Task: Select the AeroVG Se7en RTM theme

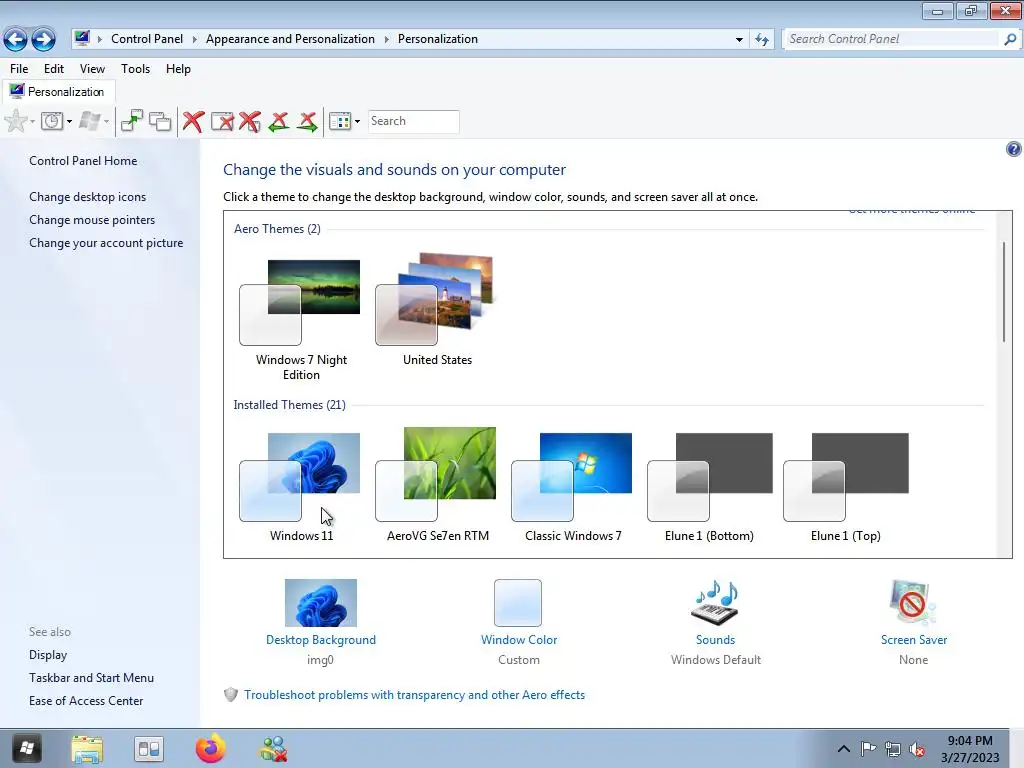Action: click(x=437, y=487)
